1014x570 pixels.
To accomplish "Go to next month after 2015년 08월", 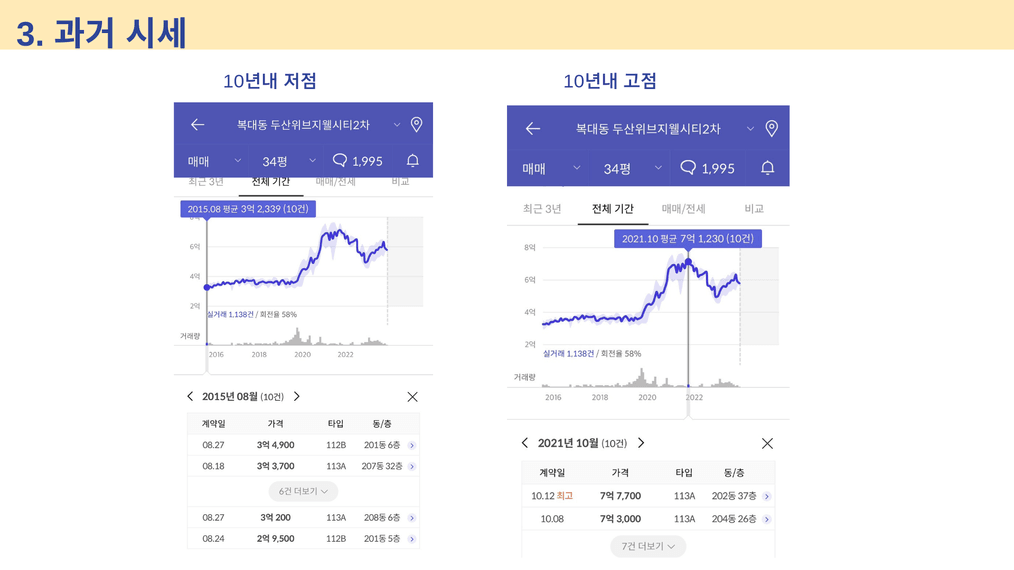I will 297,396.
